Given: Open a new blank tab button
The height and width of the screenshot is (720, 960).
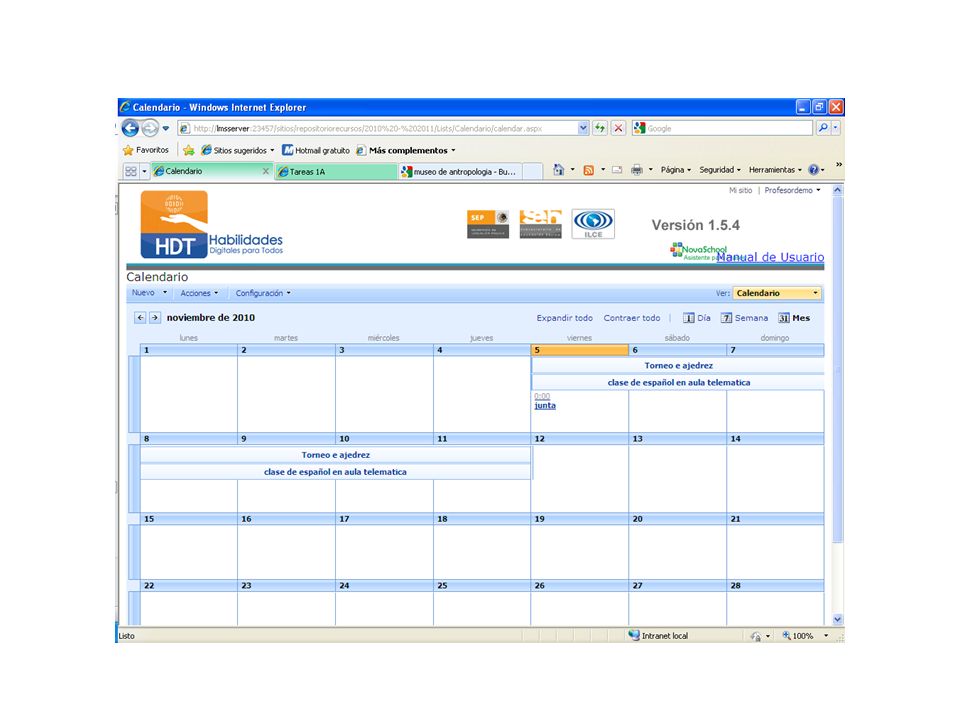Looking at the screenshot, I should [x=533, y=171].
